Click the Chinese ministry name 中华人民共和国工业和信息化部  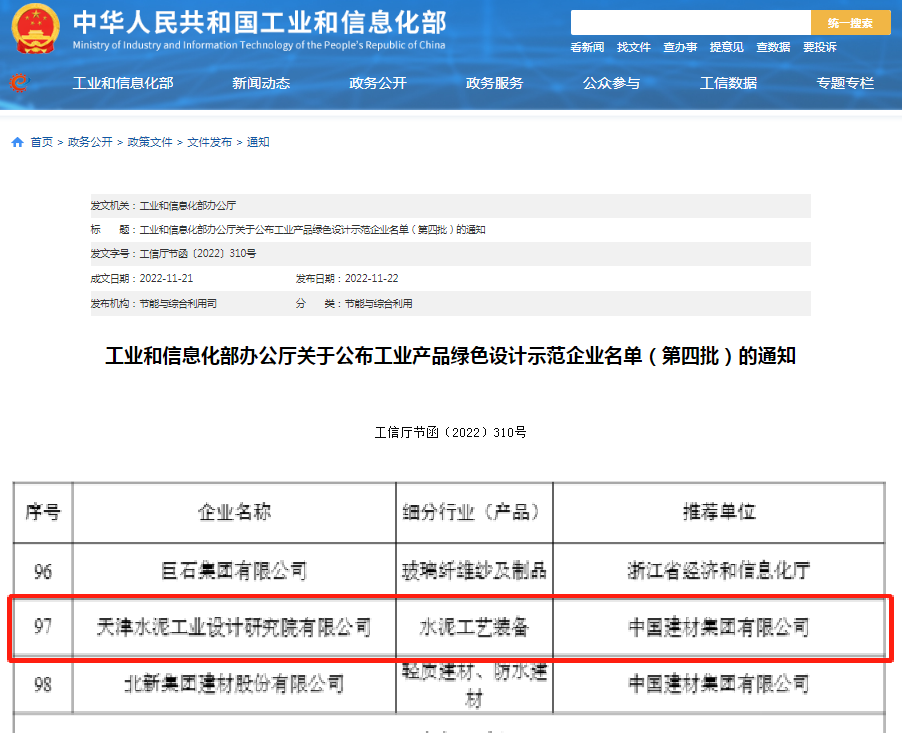(x=259, y=22)
